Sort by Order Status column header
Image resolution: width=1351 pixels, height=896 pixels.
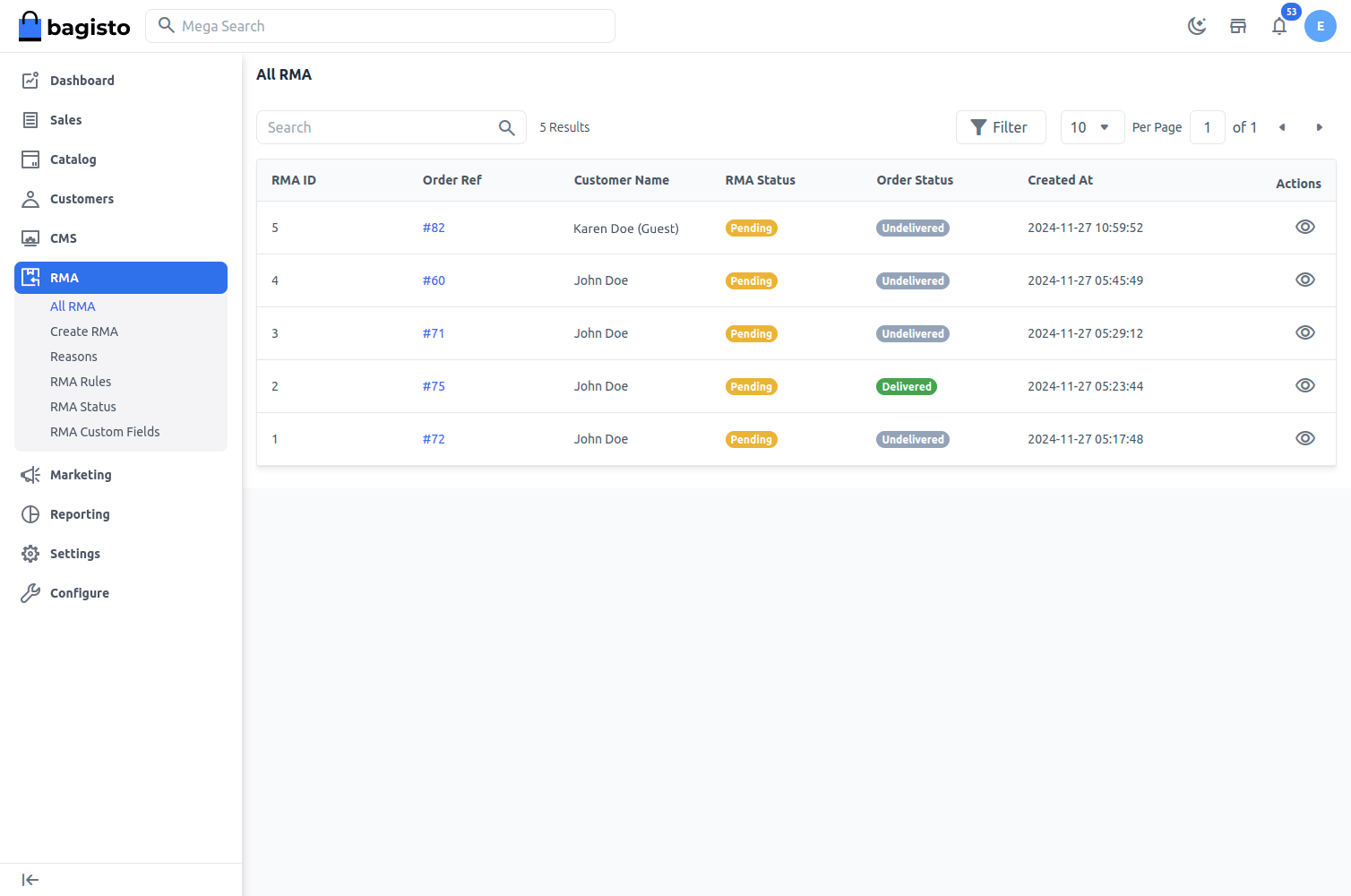click(x=915, y=180)
